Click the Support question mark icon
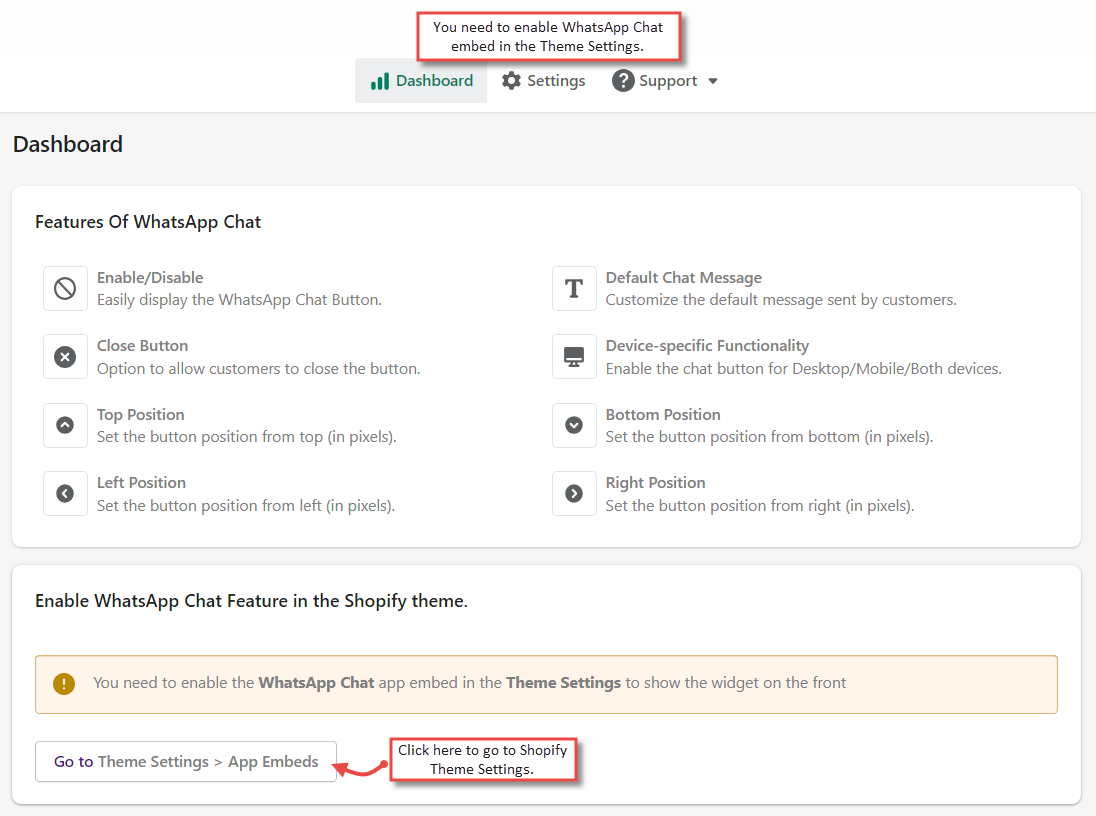The width and height of the screenshot is (1096, 816). 623,81
